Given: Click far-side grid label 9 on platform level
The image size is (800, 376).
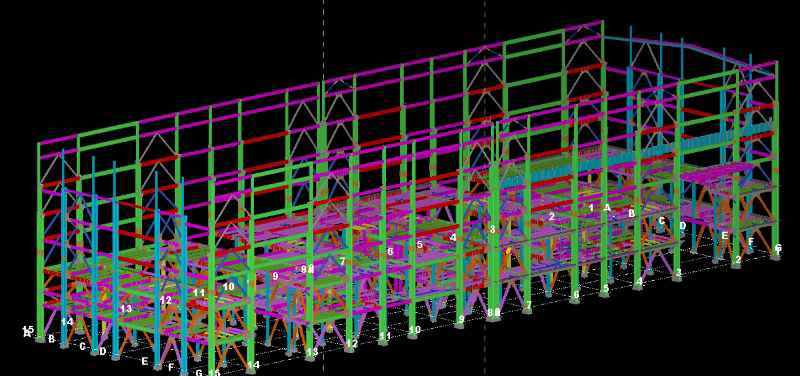Looking at the screenshot, I should [276, 276].
